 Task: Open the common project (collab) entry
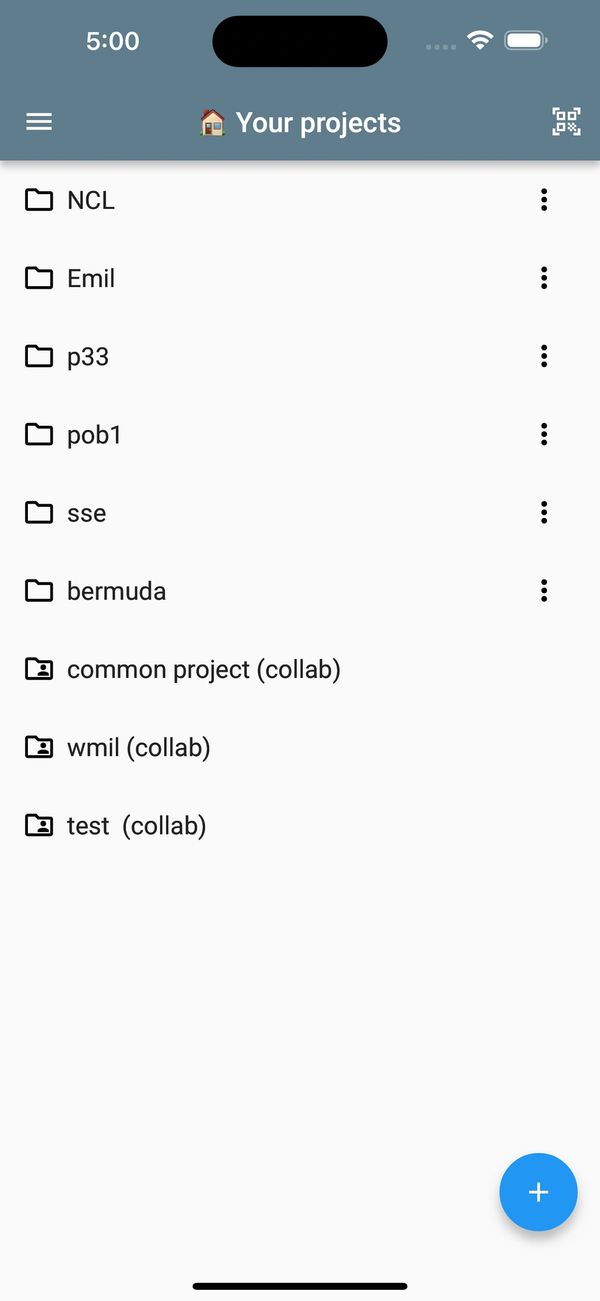coord(204,669)
